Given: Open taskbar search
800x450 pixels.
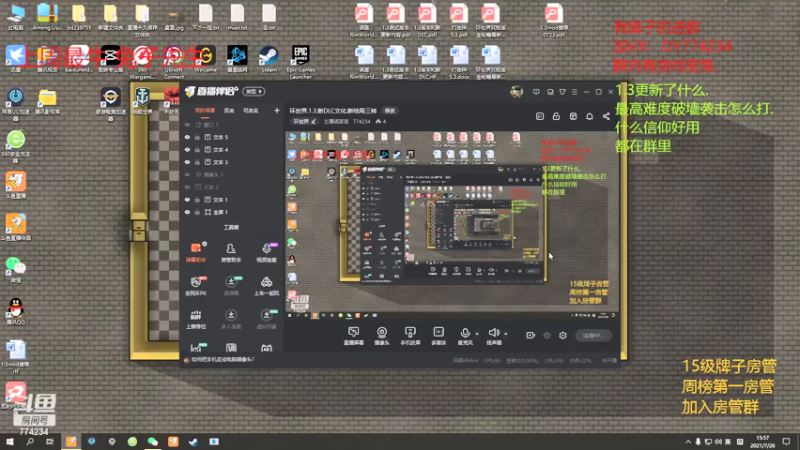Looking at the screenshot, I should [30, 441].
